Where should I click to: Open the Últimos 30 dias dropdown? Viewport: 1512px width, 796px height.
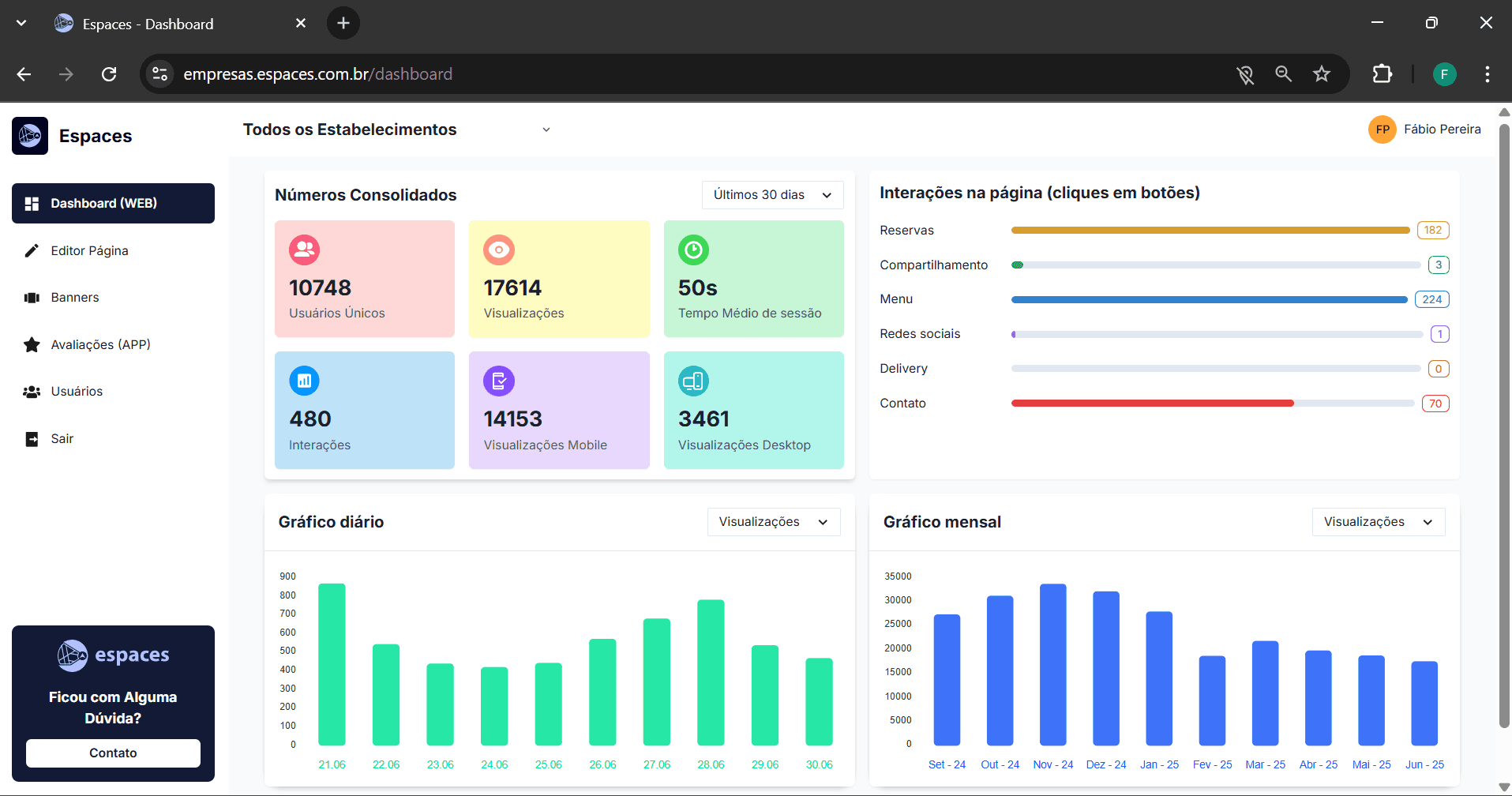click(771, 194)
